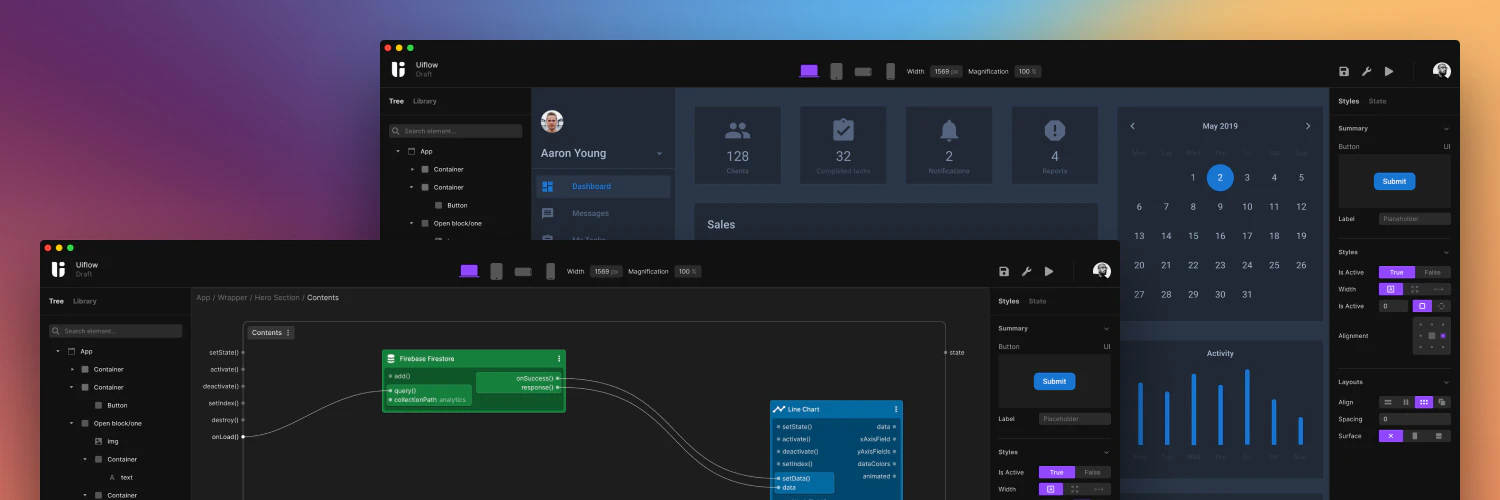Open wrench settings in back window
The image size is (1500, 500).
[x=1366, y=71]
